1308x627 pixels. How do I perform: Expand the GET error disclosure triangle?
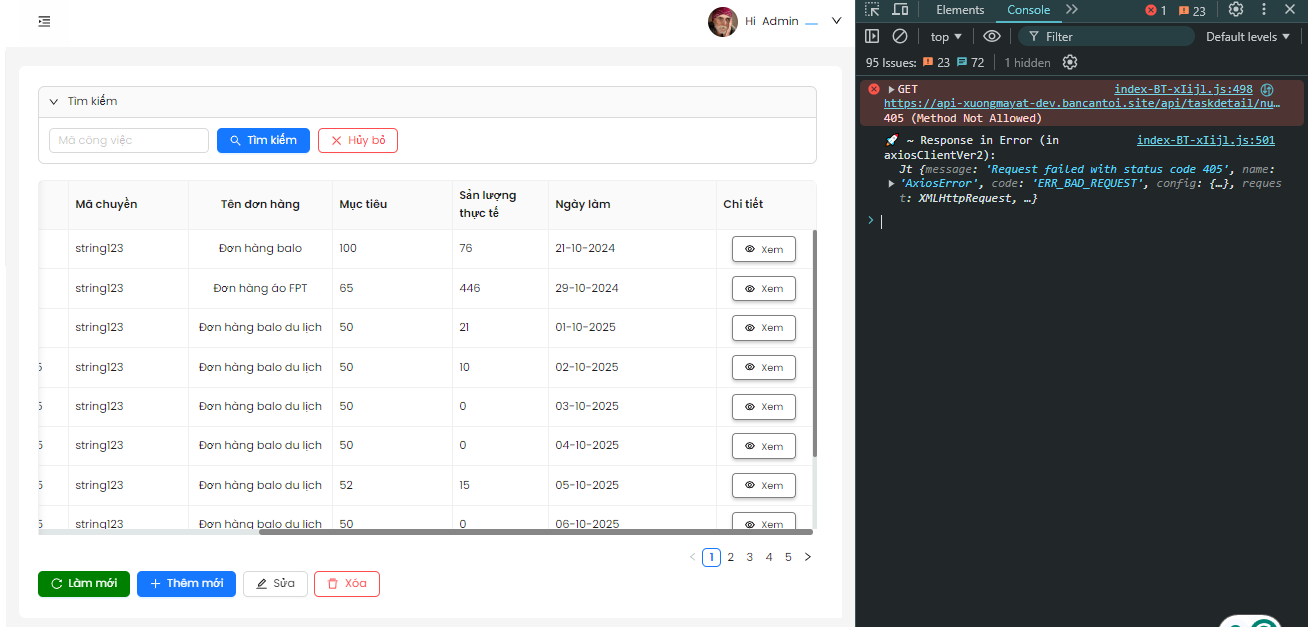click(891, 90)
